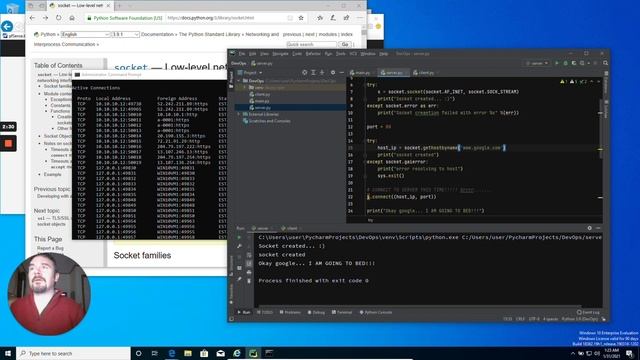The width and height of the screenshot is (640, 360).
Task: Click the collapse all icon in Project panel
Action: pyautogui.click(x=322, y=73)
